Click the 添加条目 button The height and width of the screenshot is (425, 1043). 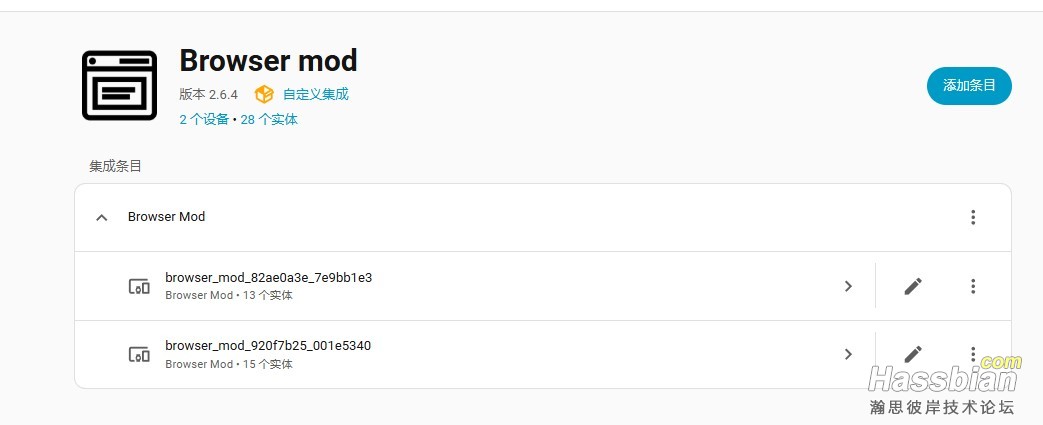click(969, 86)
